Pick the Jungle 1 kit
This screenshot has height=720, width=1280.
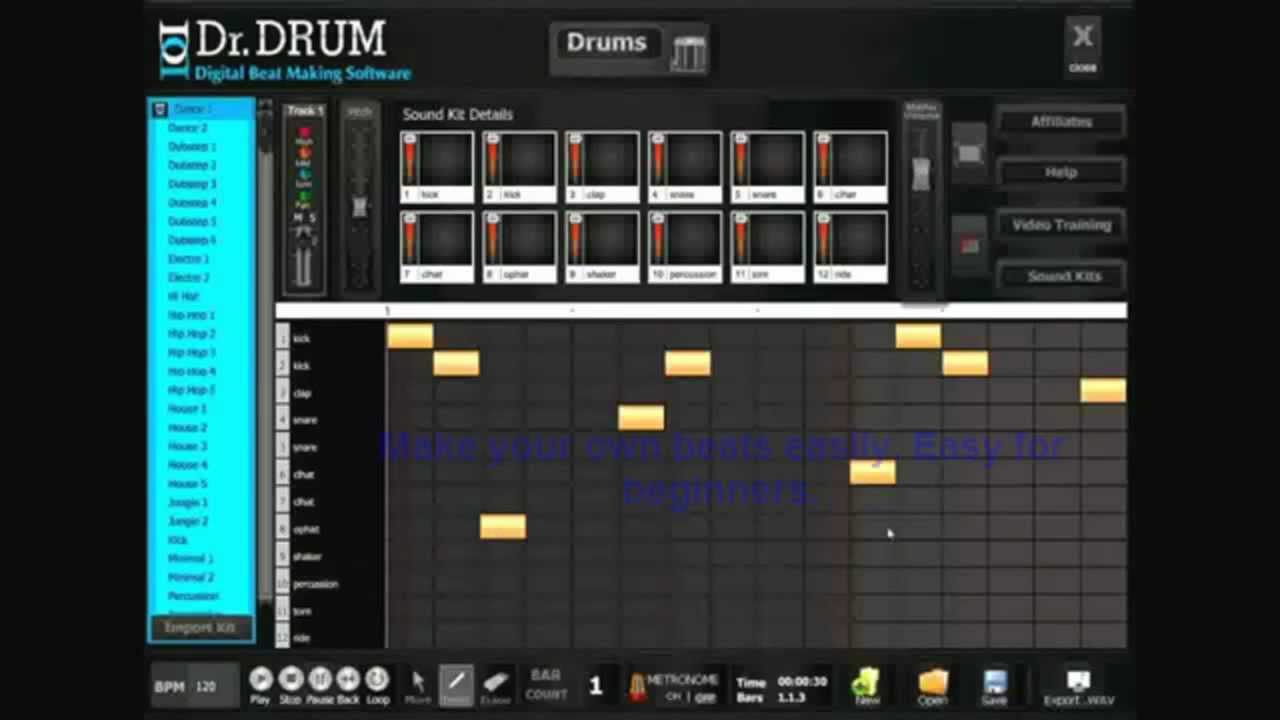coord(188,503)
